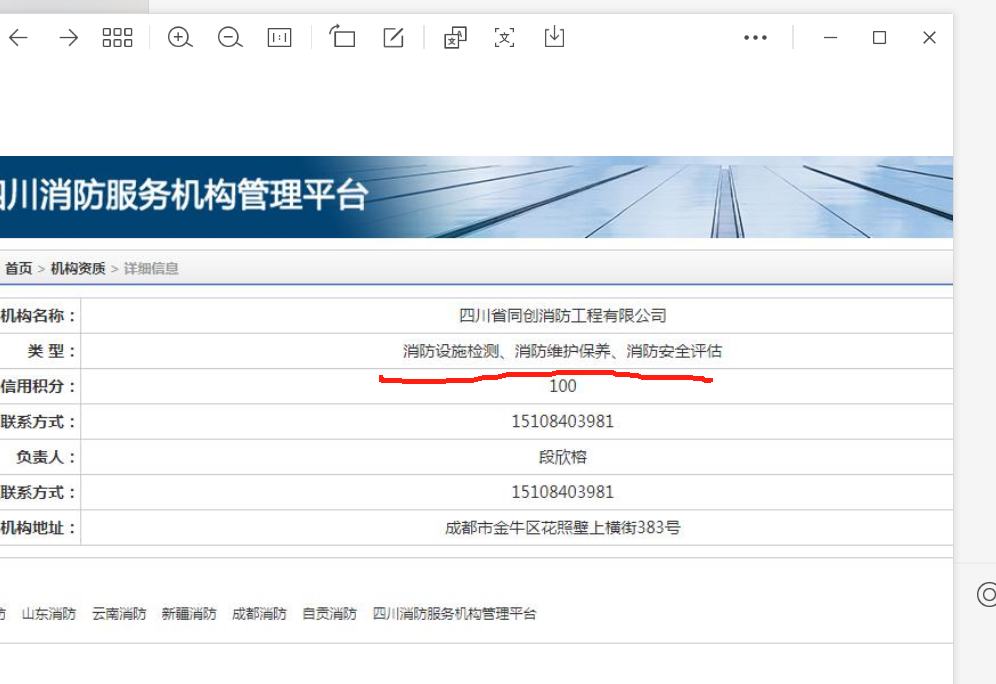Click the 新疆消防 footer link
Viewport: 996px width, 684px height.
(x=189, y=614)
